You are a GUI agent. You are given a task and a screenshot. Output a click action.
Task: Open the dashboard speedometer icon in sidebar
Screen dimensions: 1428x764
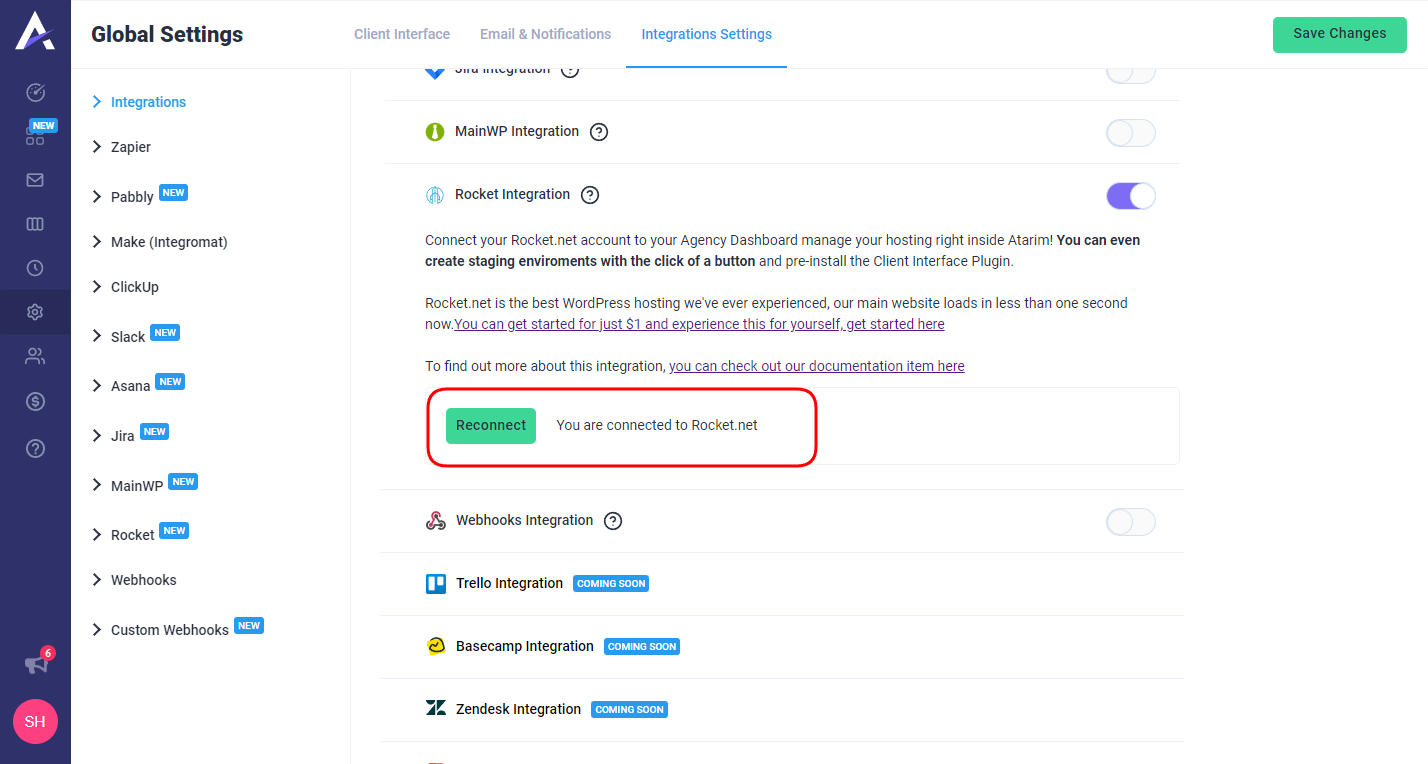click(x=35, y=93)
